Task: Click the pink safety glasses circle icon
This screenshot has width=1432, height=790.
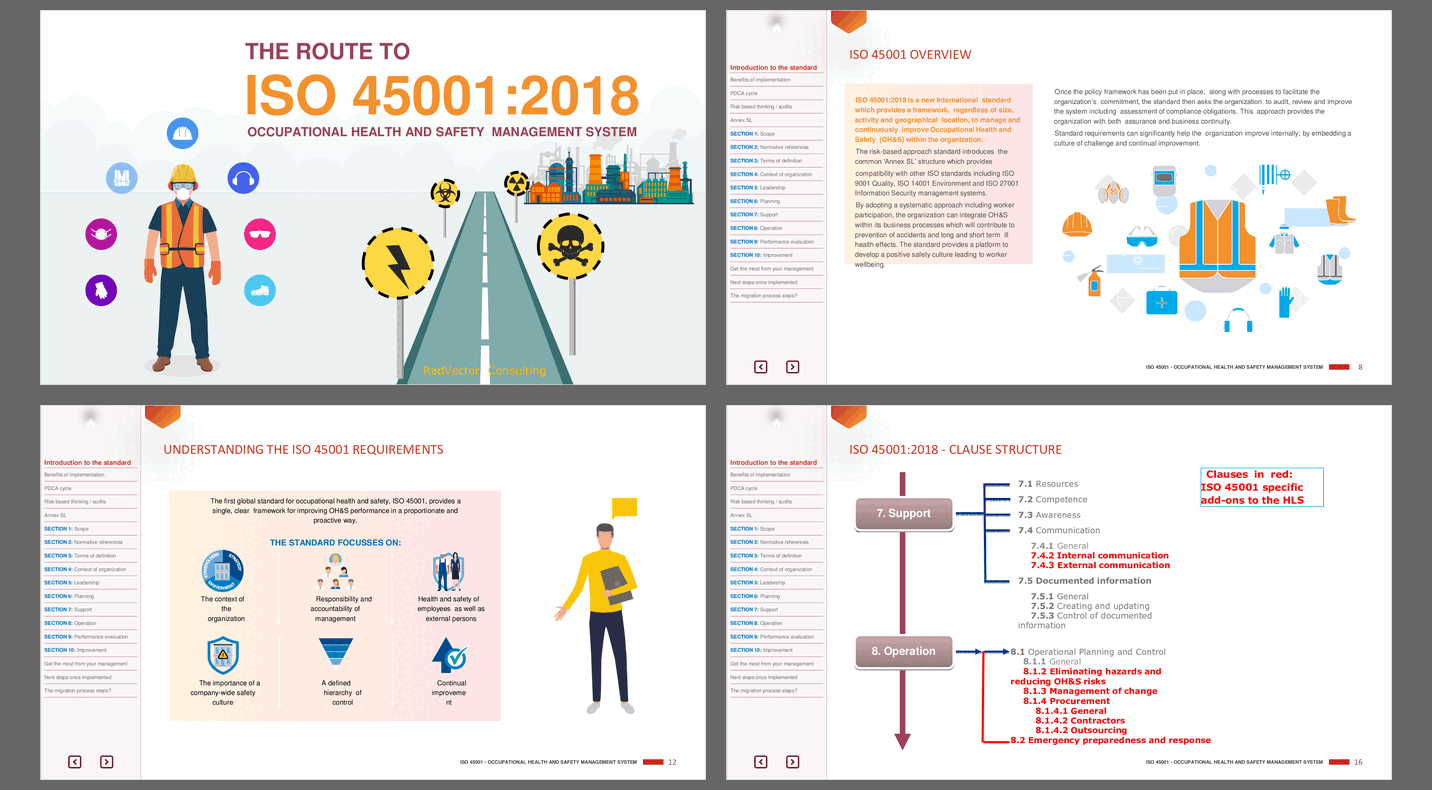Action: tap(259, 235)
